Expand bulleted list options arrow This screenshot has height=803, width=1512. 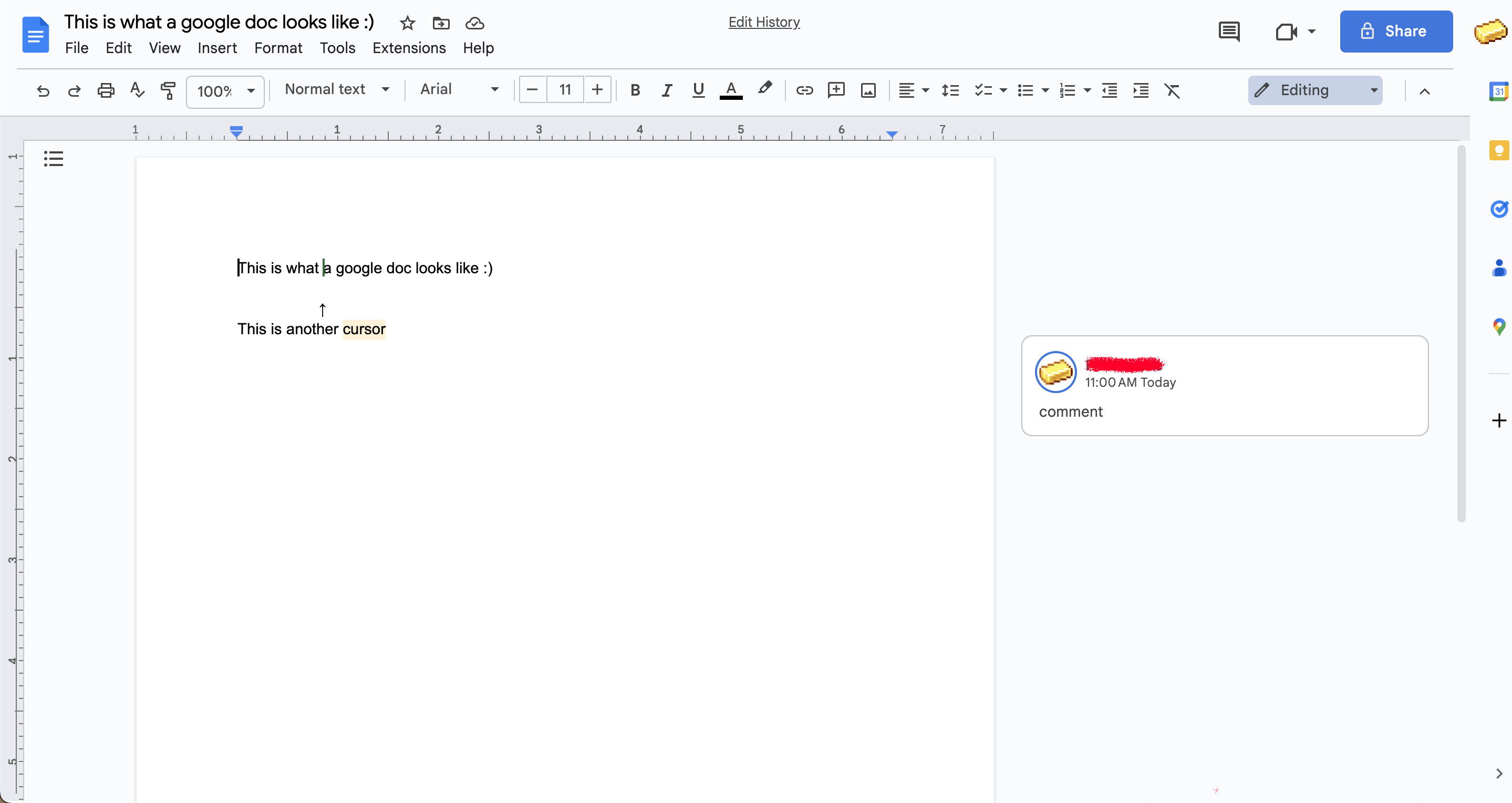[1045, 90]
